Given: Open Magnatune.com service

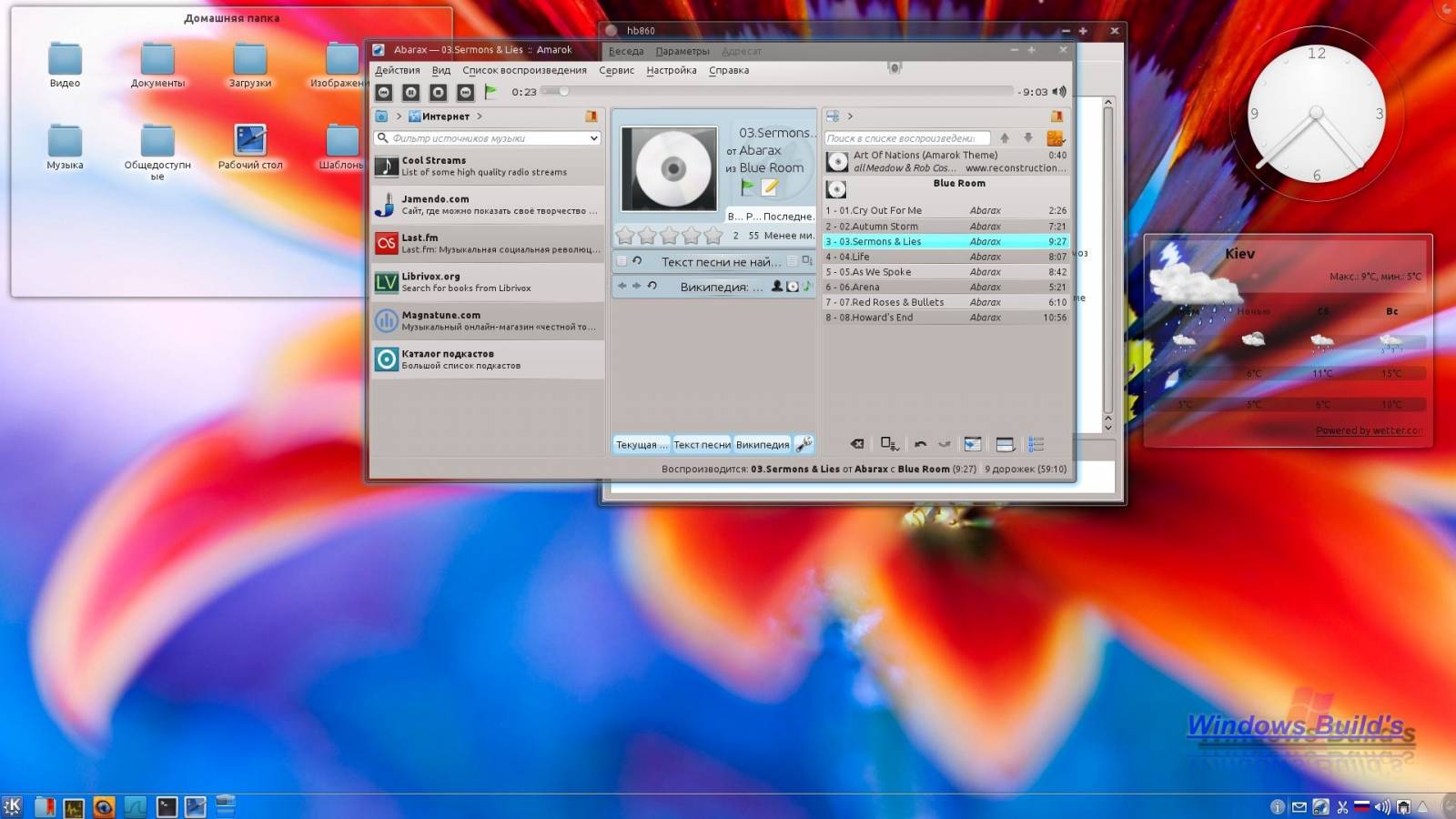Looking at the screenshot, I should 488,320.
